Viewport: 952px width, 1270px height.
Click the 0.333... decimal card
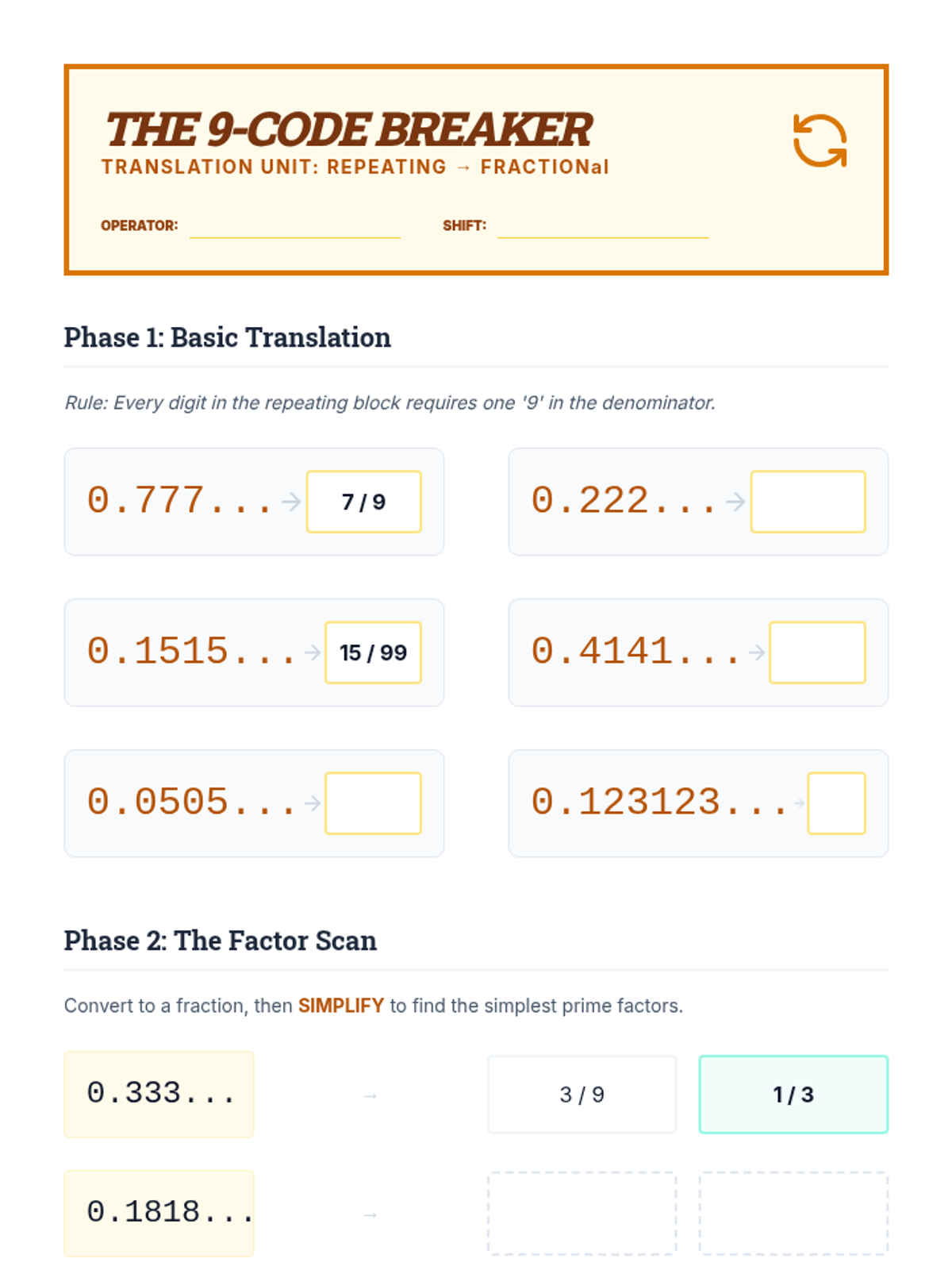coord(159,1095)
